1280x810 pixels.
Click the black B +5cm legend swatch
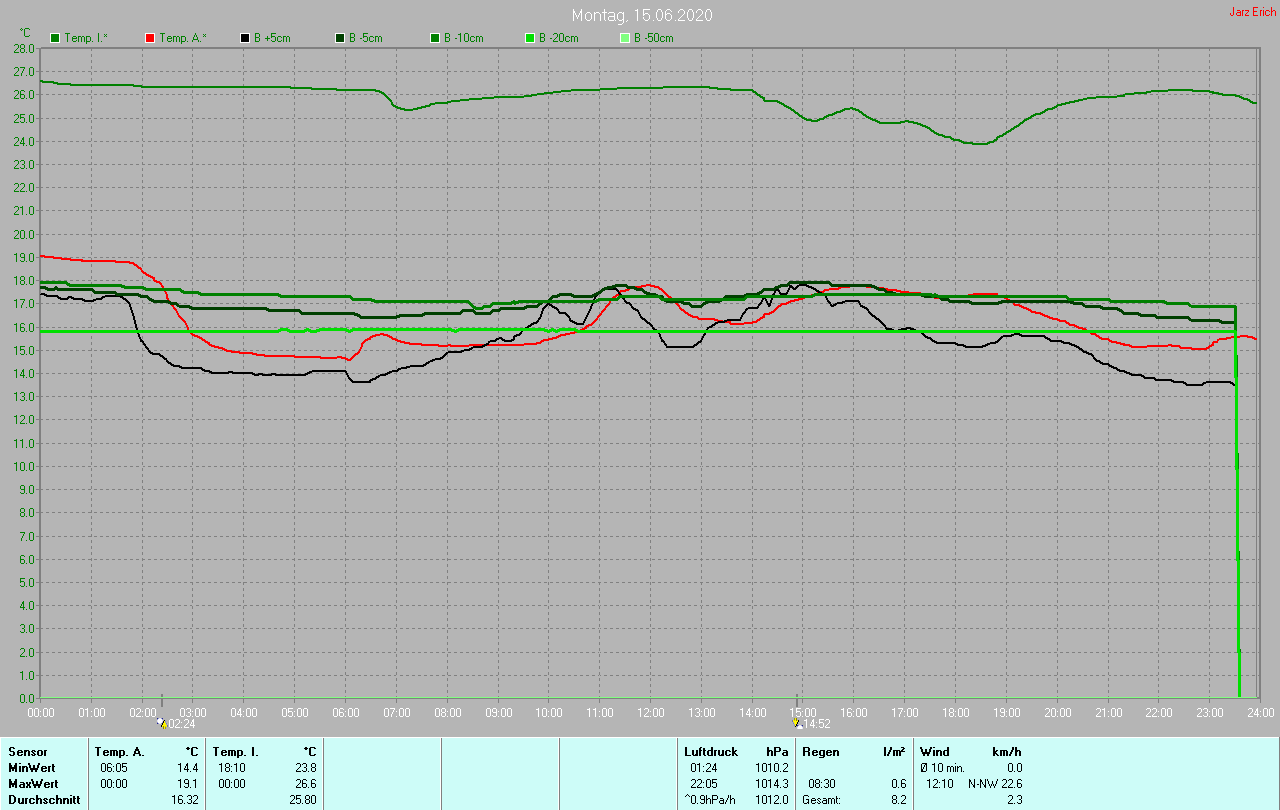click(x=245, y=38)
